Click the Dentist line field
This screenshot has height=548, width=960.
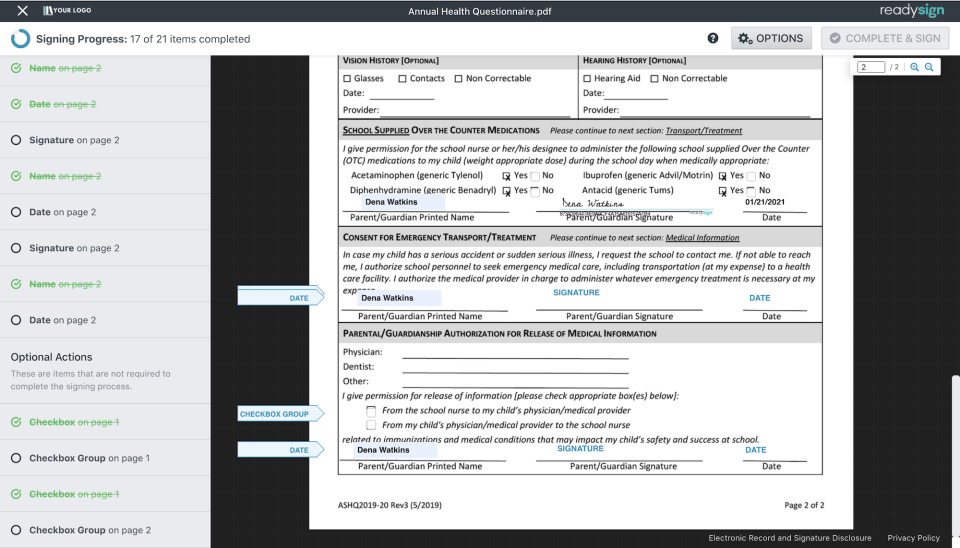(516, 367)
